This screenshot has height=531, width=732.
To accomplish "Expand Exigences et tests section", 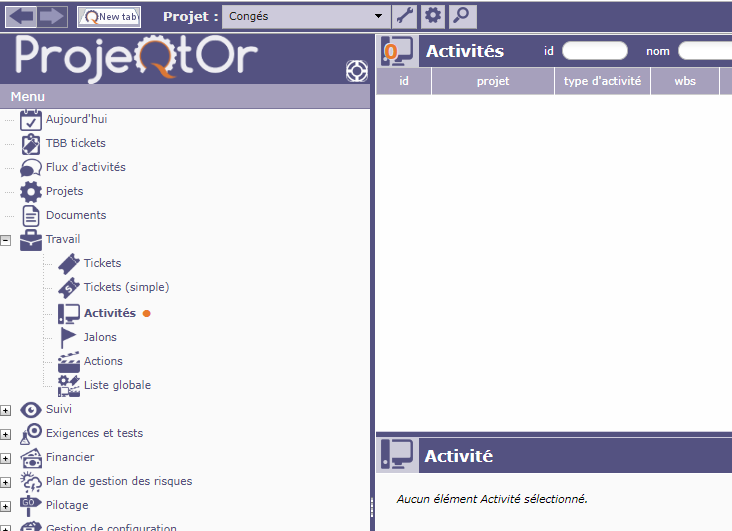I will 6,434.
